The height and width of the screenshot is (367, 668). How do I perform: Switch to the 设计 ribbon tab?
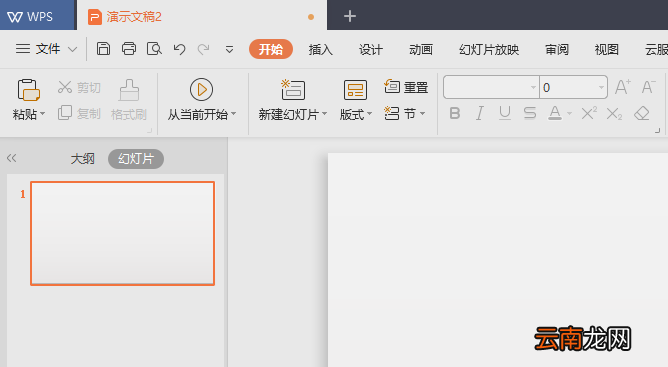pyautogui.click(x=371, y=49)
